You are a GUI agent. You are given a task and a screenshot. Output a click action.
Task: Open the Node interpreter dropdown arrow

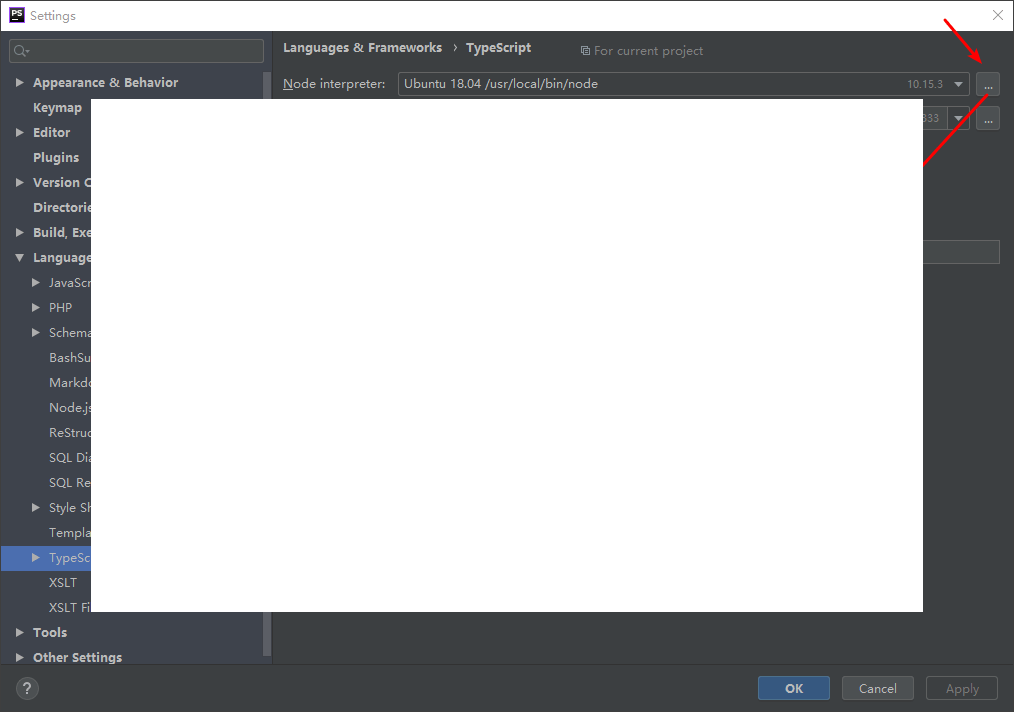point(958,84)
